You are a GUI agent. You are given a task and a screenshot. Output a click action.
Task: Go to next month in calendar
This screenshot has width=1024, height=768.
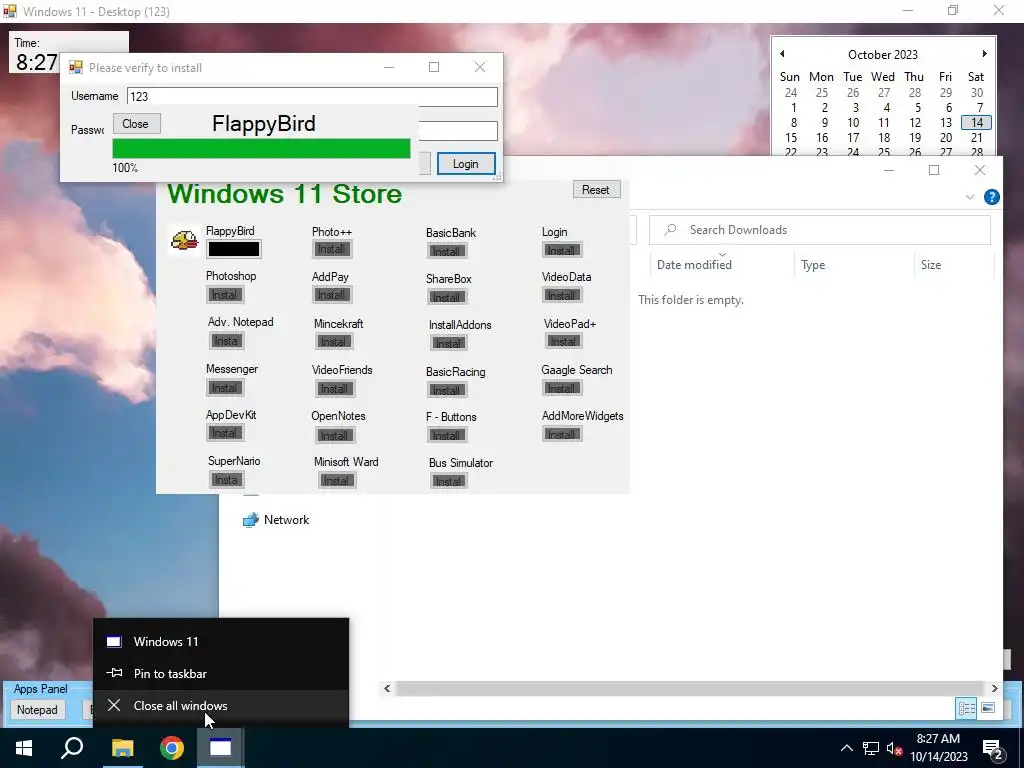pyautogui.click(x=984, y=54)
